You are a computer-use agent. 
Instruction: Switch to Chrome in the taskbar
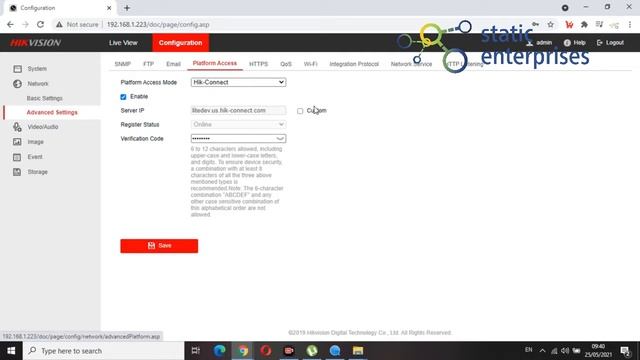coord(243,351)
